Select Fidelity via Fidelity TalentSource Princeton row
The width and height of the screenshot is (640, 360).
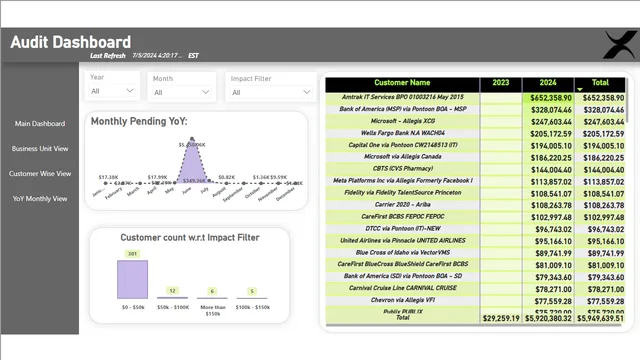(x=475, y=193)
